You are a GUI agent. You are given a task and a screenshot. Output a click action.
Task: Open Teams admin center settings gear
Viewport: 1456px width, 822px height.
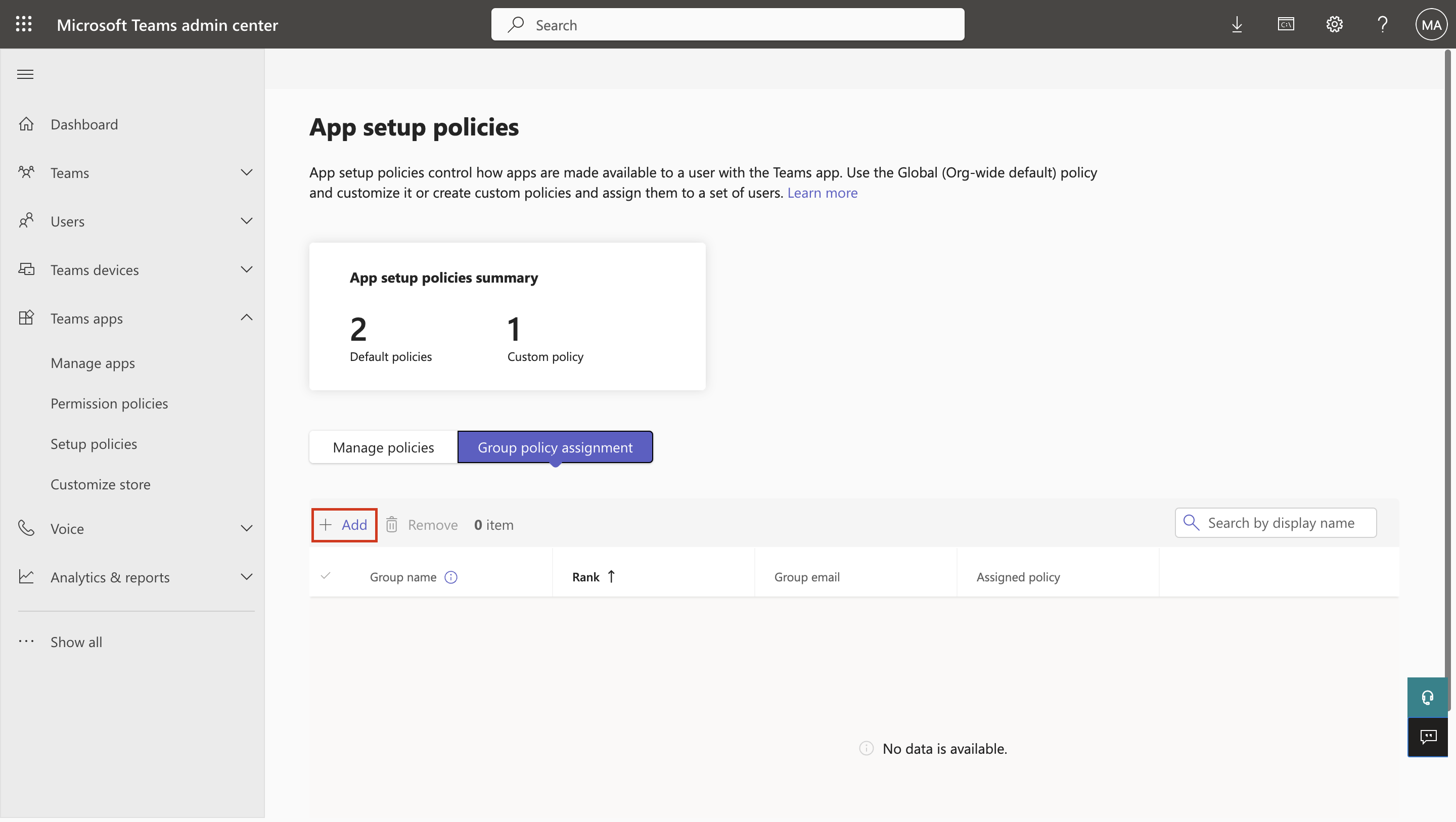(x=1334, y=24)
